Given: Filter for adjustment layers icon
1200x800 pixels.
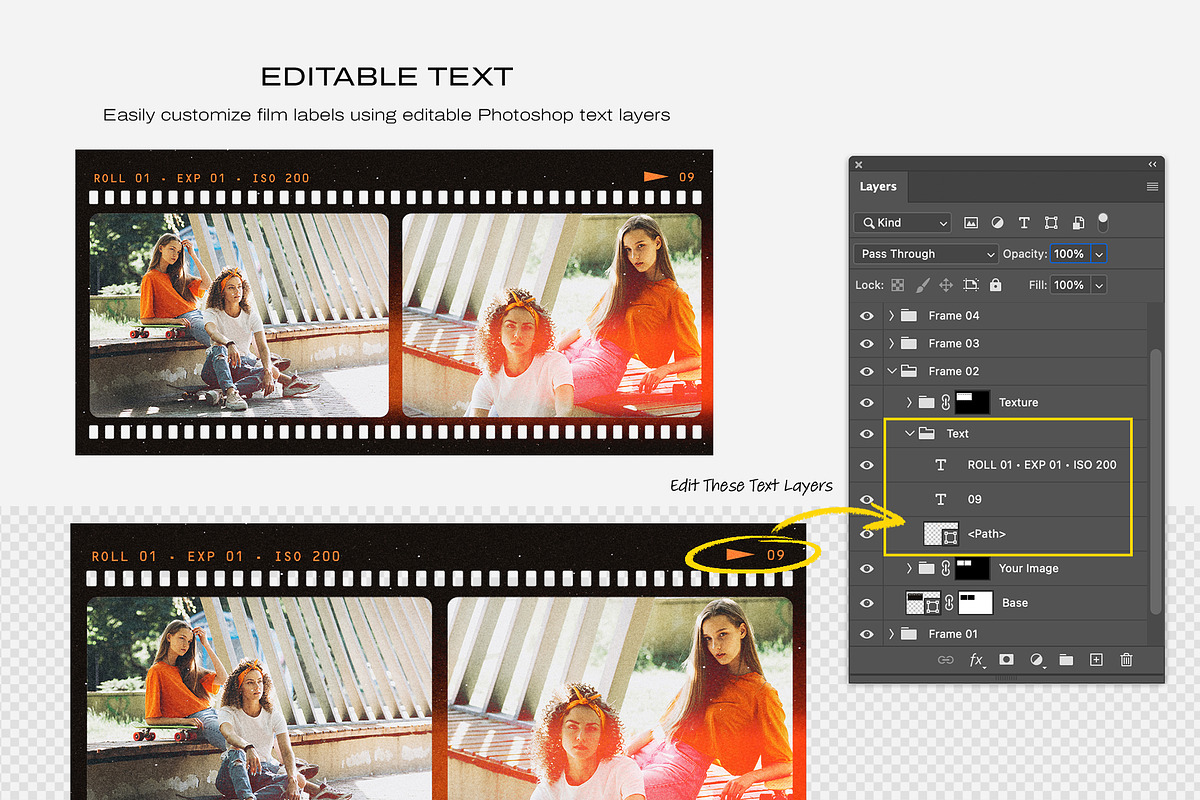Looking at the screenshot, I should 997,223.
